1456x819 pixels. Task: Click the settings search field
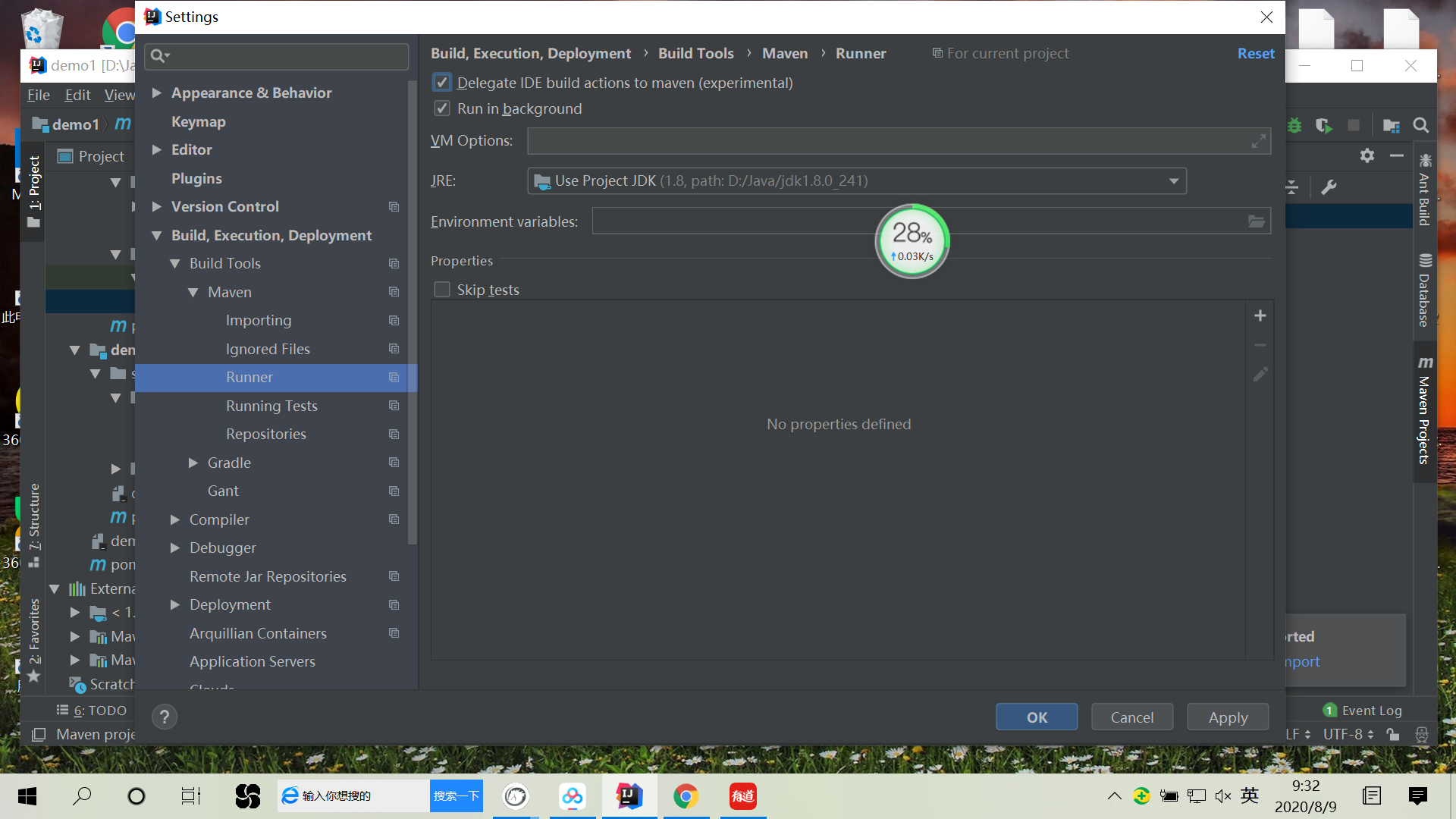click(x=276, y=56)
